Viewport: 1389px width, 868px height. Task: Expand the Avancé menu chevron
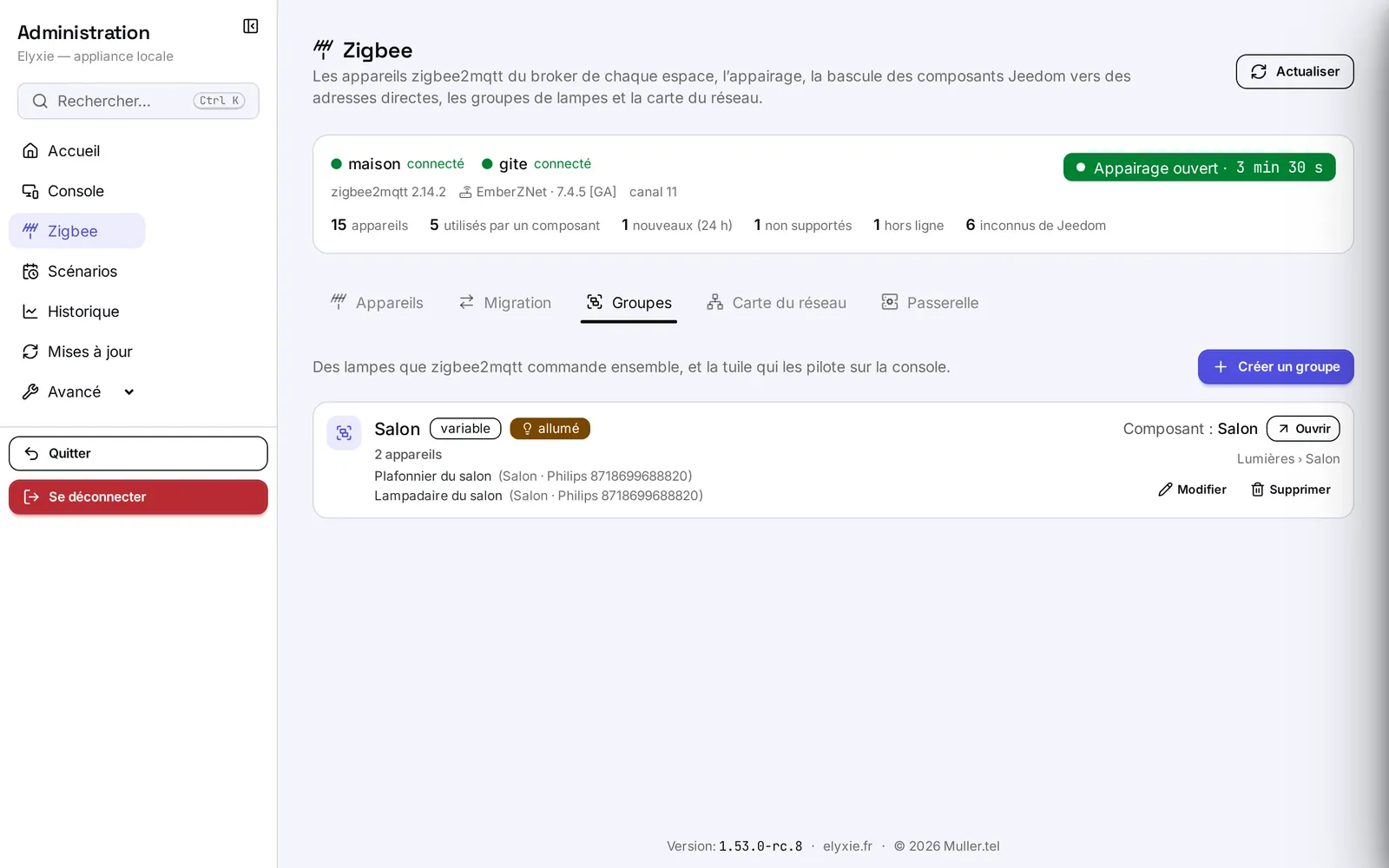(x=129, y=392)
